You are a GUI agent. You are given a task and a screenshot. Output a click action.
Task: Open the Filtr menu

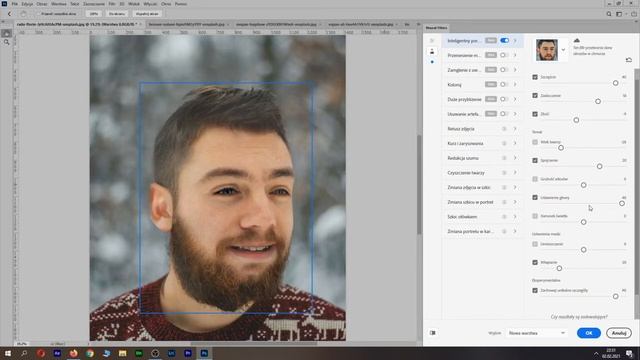(x=112, y=4)
